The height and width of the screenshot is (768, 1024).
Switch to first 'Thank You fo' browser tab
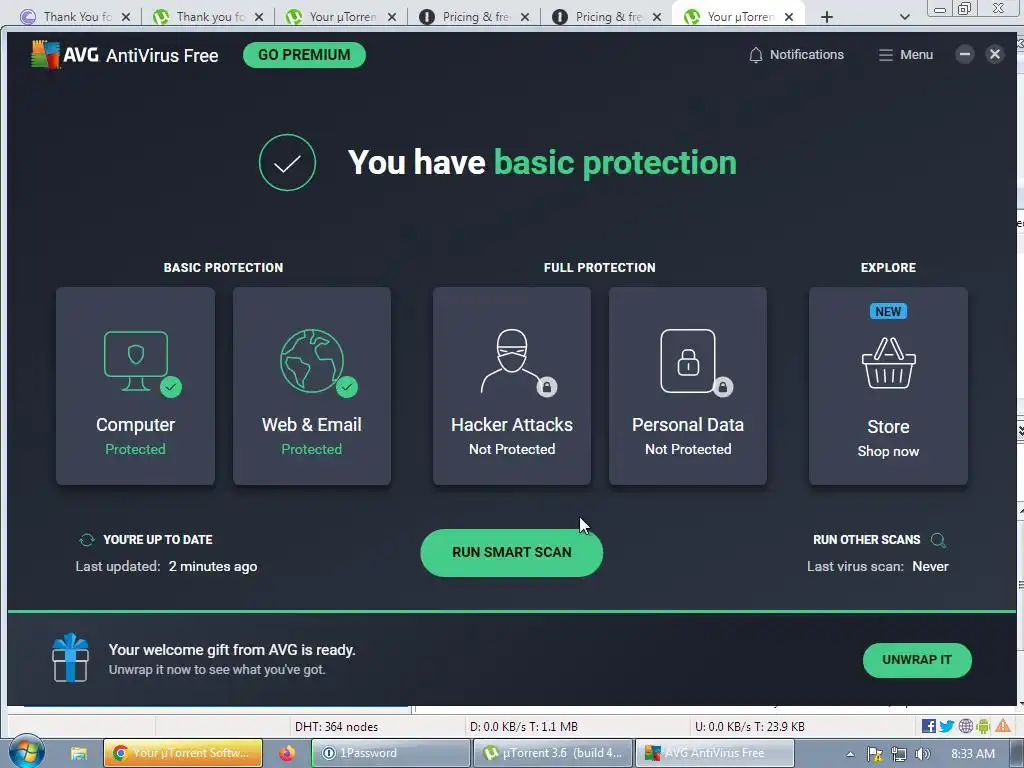pos(74,16)
